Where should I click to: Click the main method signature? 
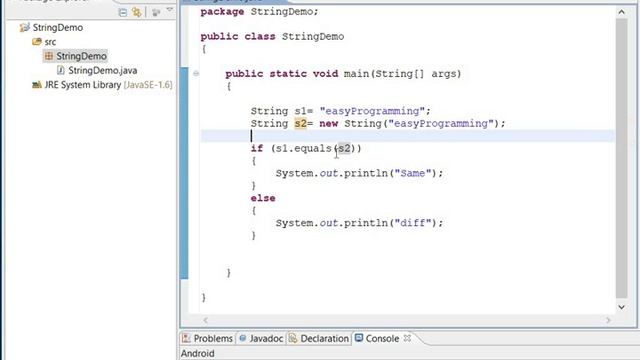[x=343, y=73]
